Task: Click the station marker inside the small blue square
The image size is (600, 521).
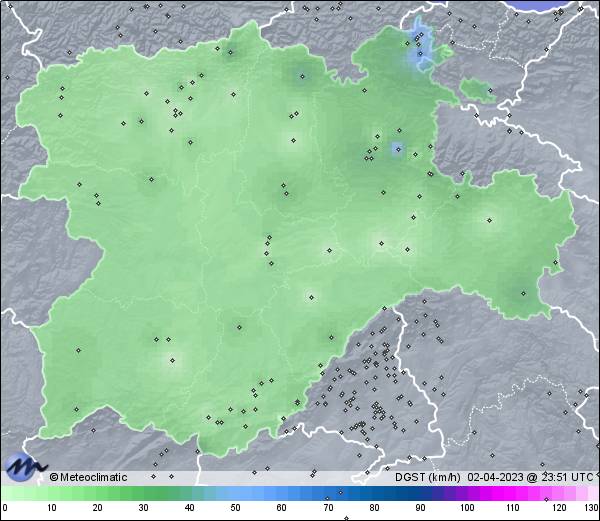Action: point(398,150)
